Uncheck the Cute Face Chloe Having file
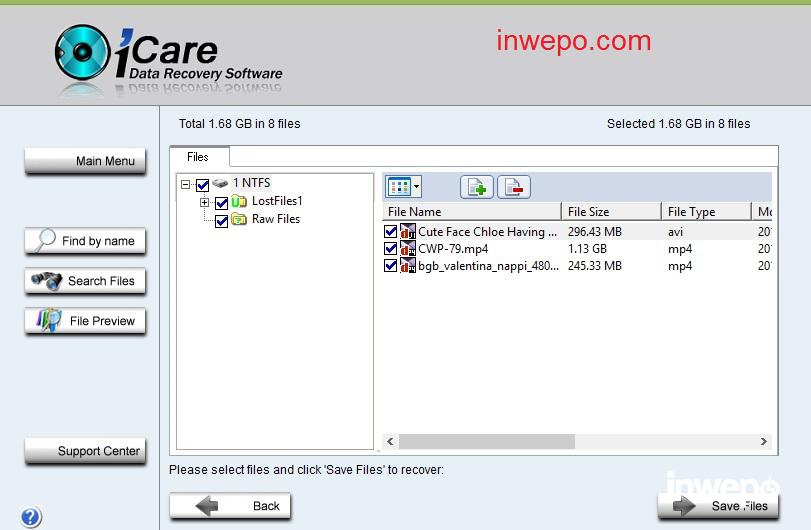Viewport: 811px width, 530px height. click(x=391, y=232)
